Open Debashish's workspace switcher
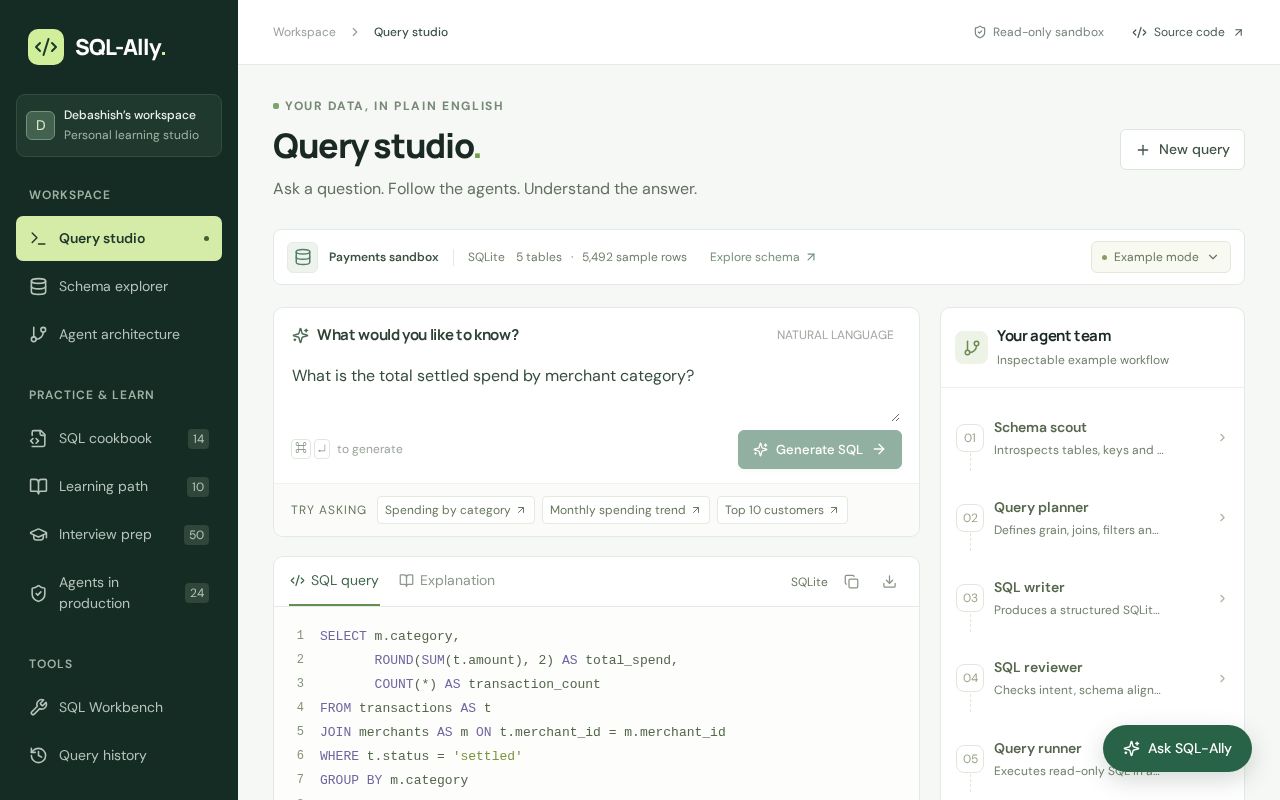 119,125
